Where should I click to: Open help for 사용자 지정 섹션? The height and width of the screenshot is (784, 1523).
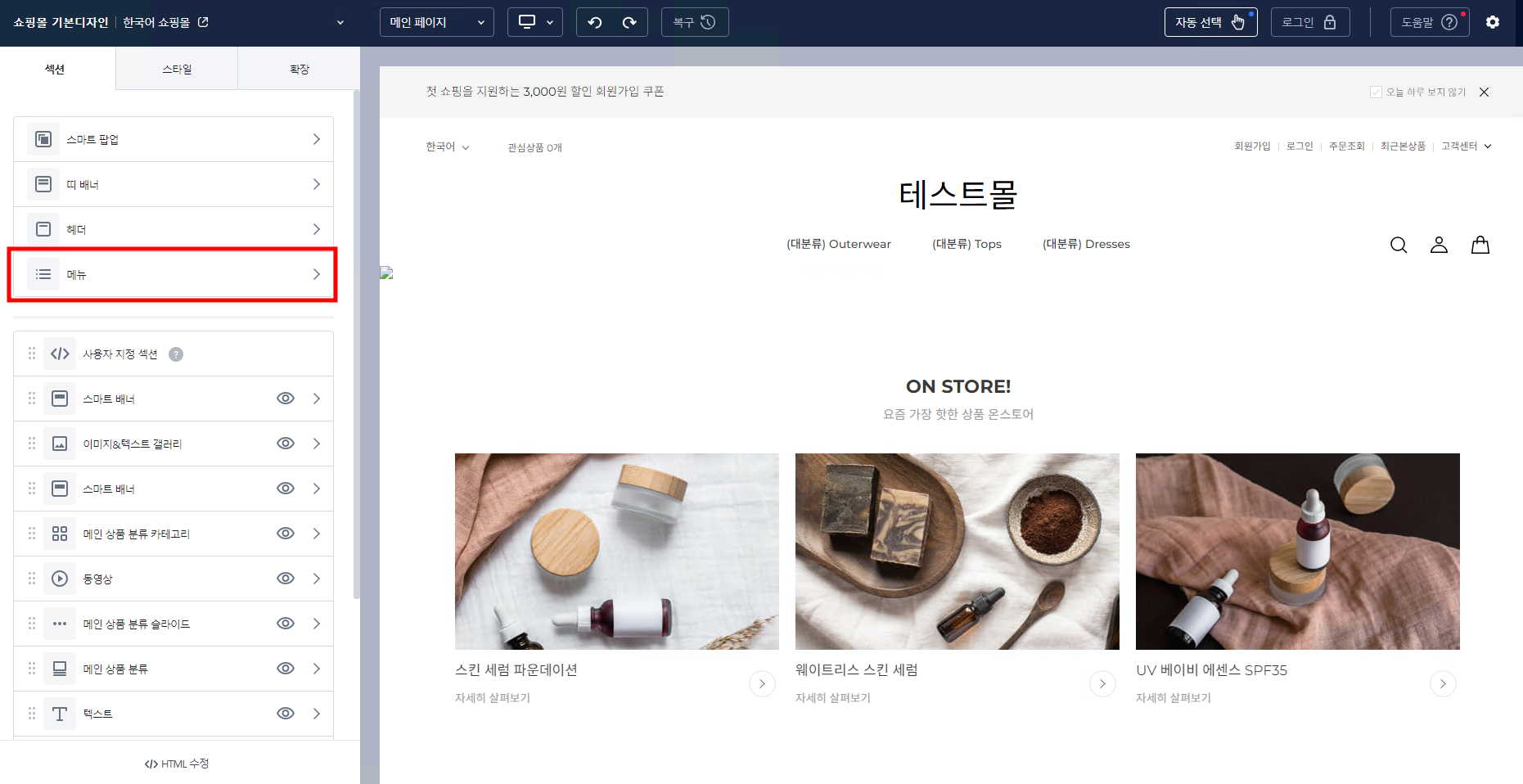(176, 354)
